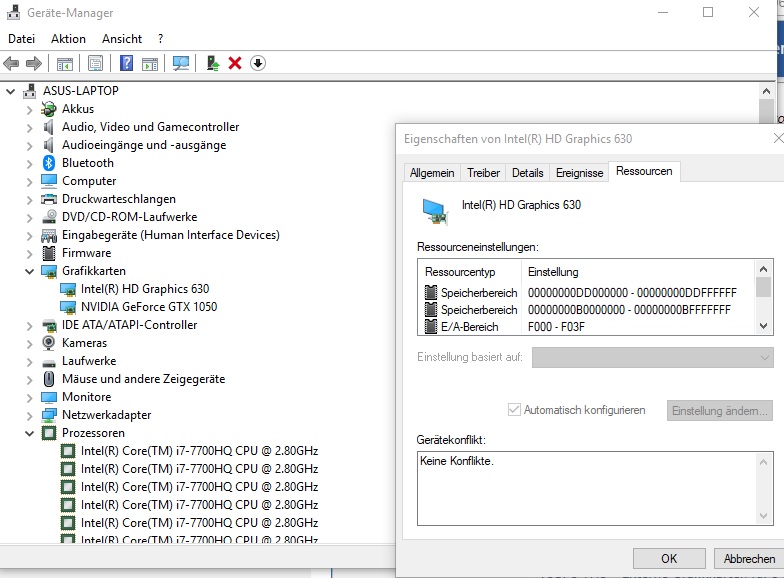Image resolution: width=784 pixels, height=579 pixels.
Task: Switch to the Details tab
Action: click(x=528, y=172)
